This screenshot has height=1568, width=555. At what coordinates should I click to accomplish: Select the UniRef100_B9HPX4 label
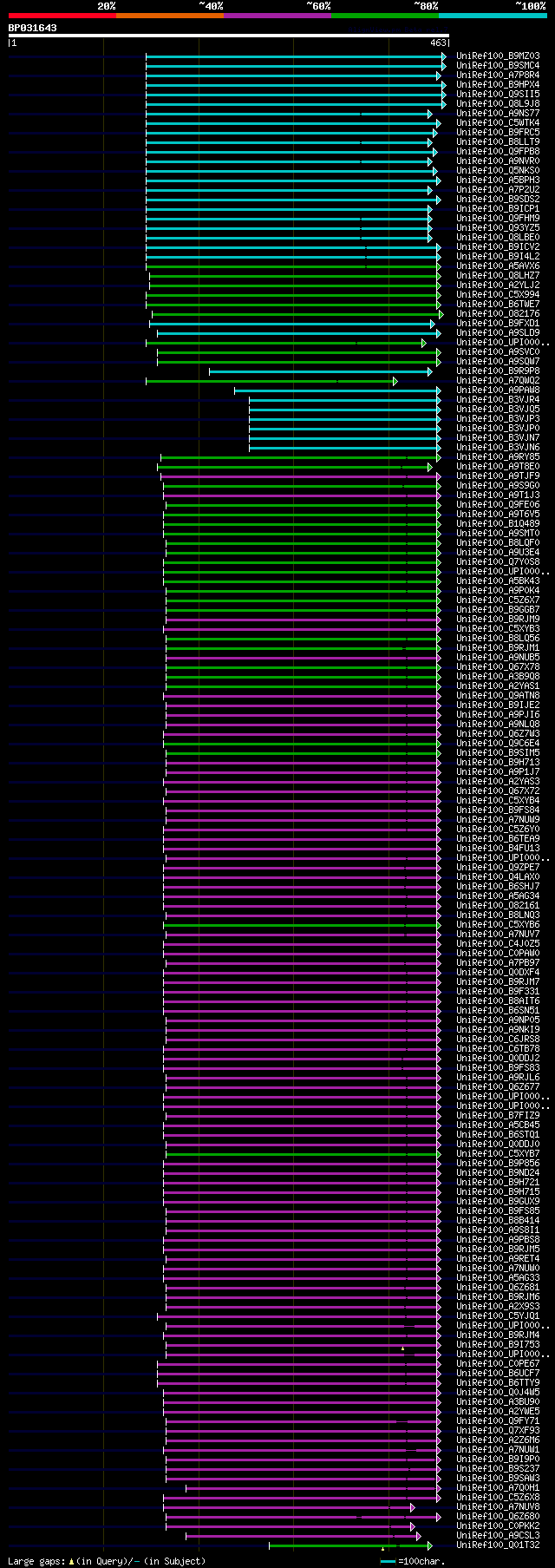pyautogui.click(x=498, y=84)
